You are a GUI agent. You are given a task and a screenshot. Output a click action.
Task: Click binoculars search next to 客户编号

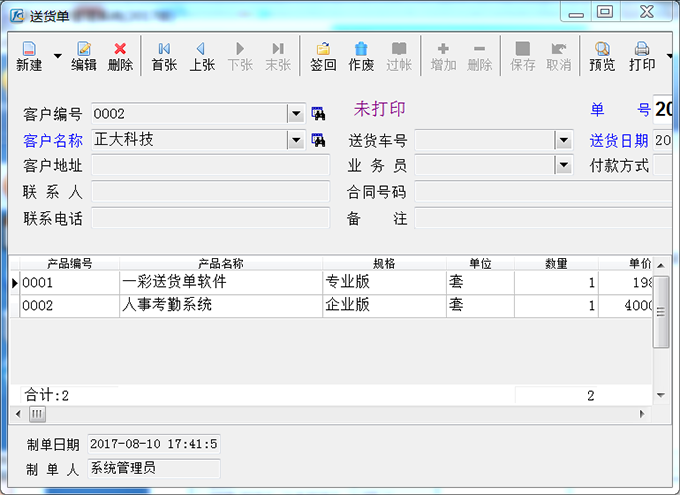pos(319,113)
